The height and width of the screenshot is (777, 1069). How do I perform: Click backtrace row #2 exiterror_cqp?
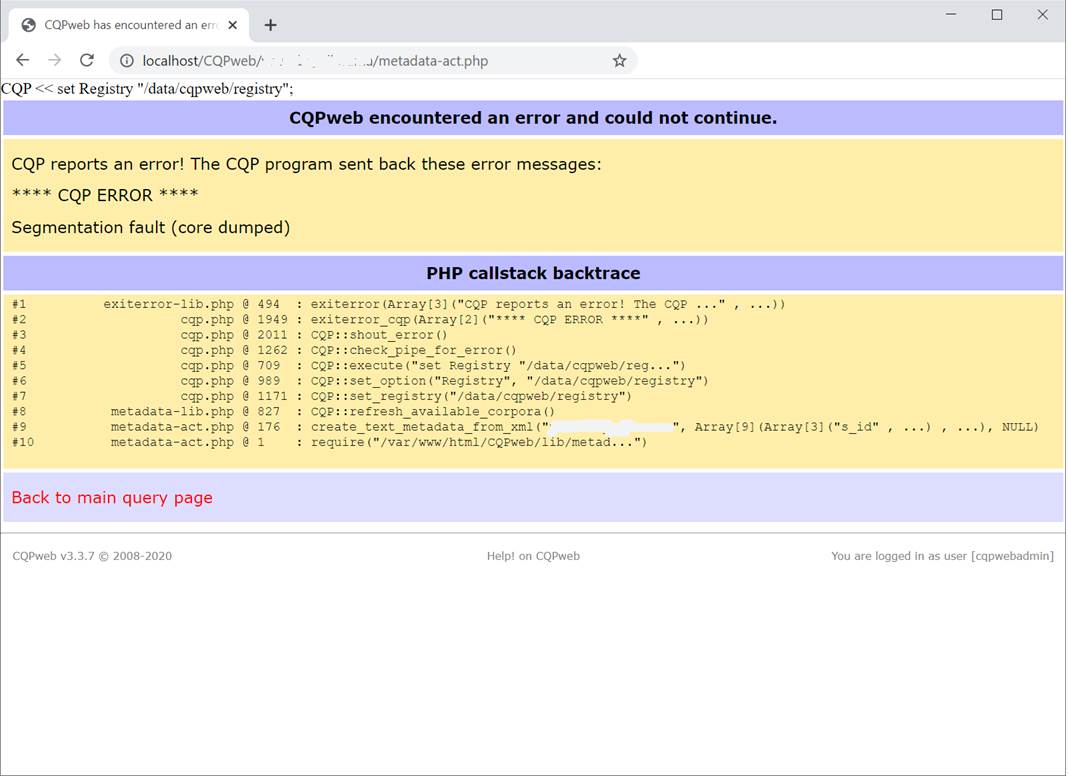pyautogui.click(x=360, y=320)
